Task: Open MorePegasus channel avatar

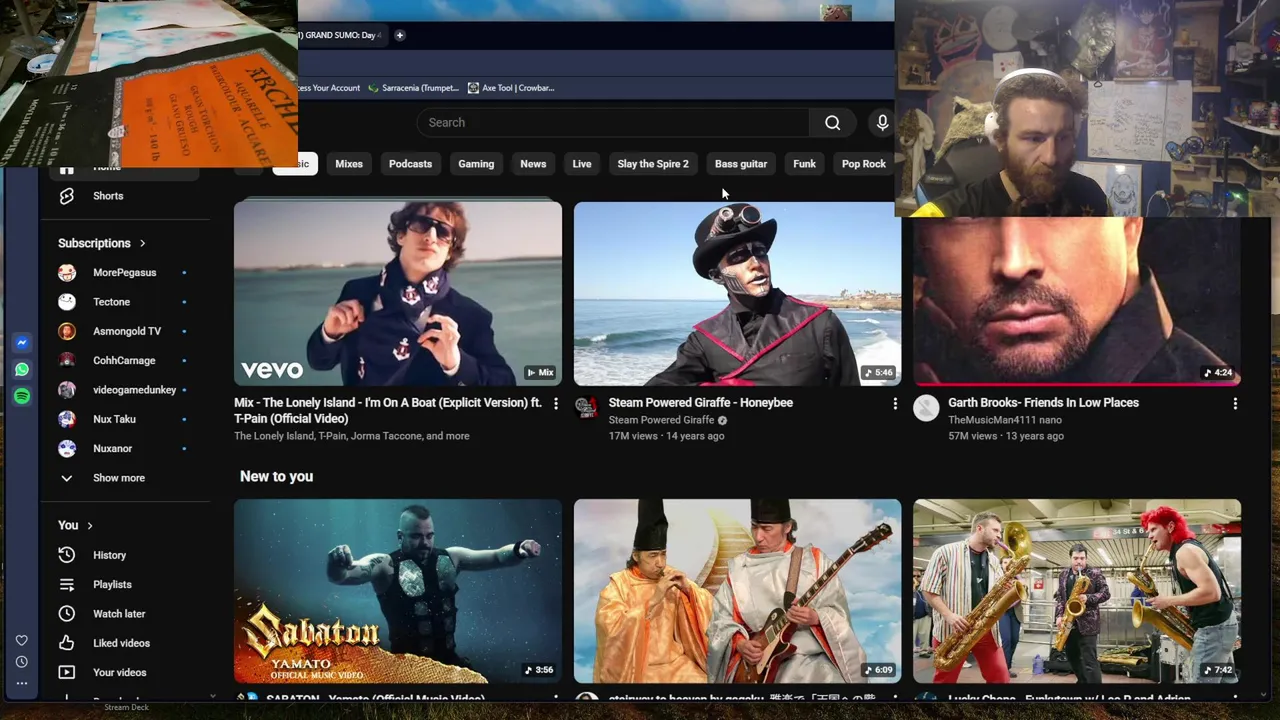Action: pos(67,272)
